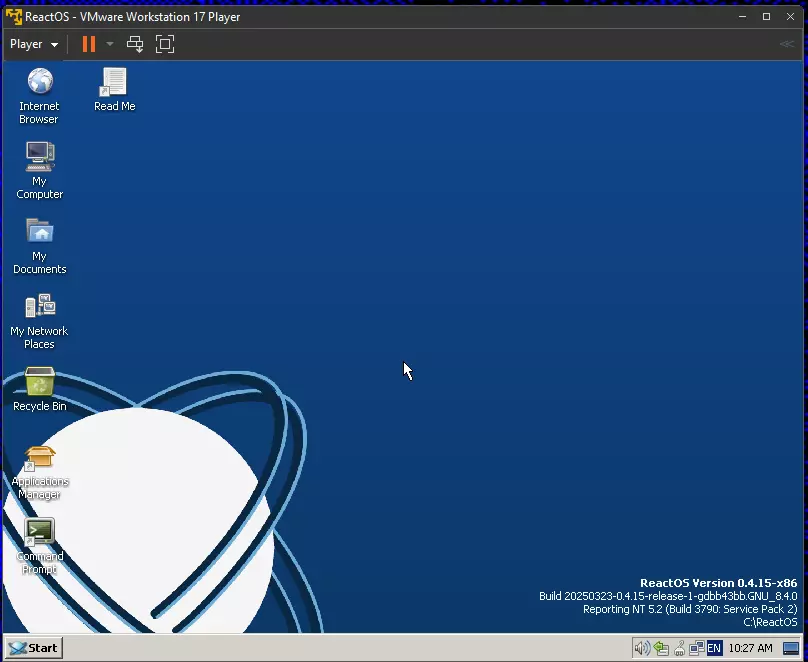Open the Player menu

pyautogui.click(x=33, y=44)
